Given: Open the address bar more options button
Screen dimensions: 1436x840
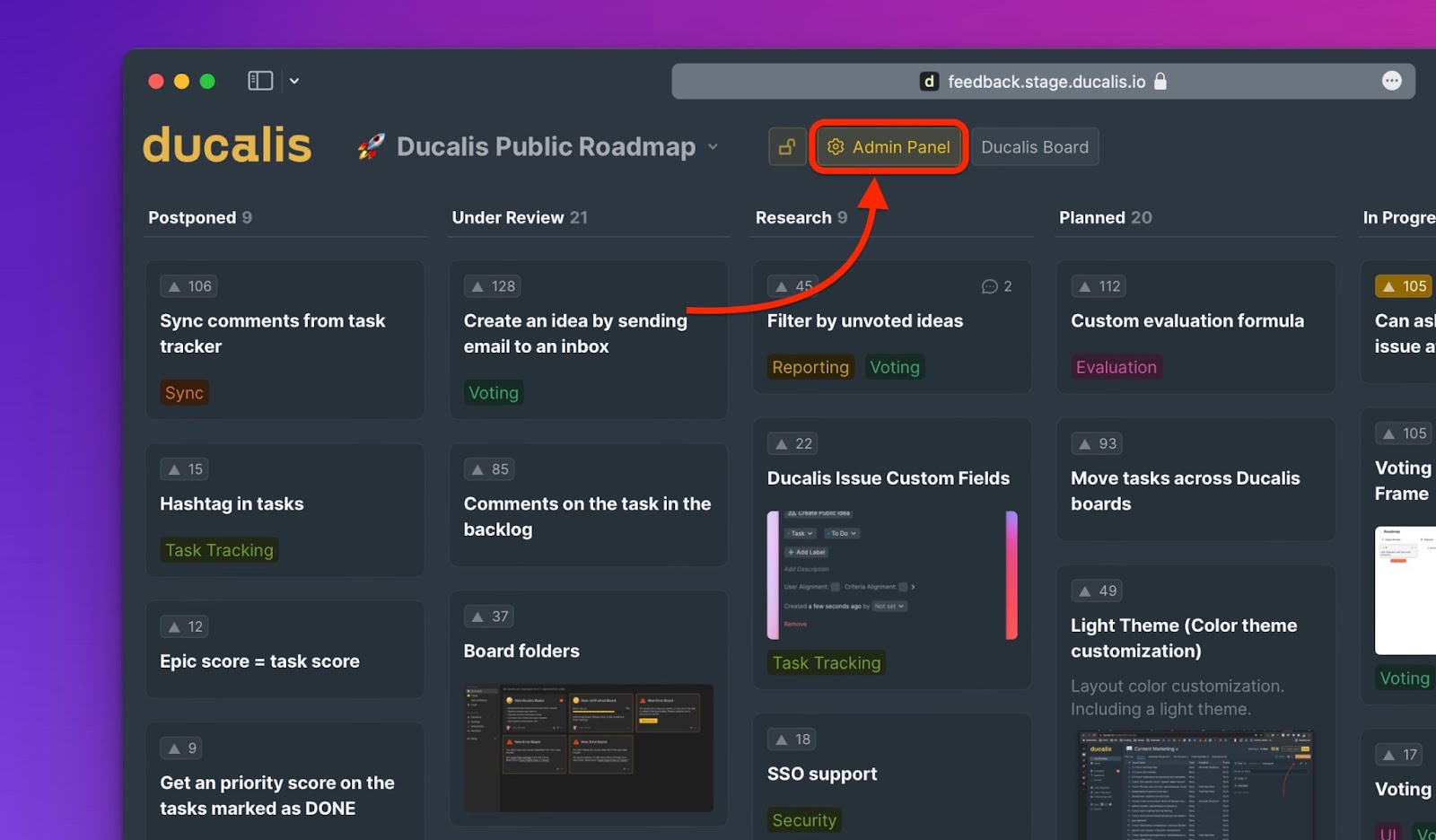Looking at the screenshot, I should tap(1392, 81).
